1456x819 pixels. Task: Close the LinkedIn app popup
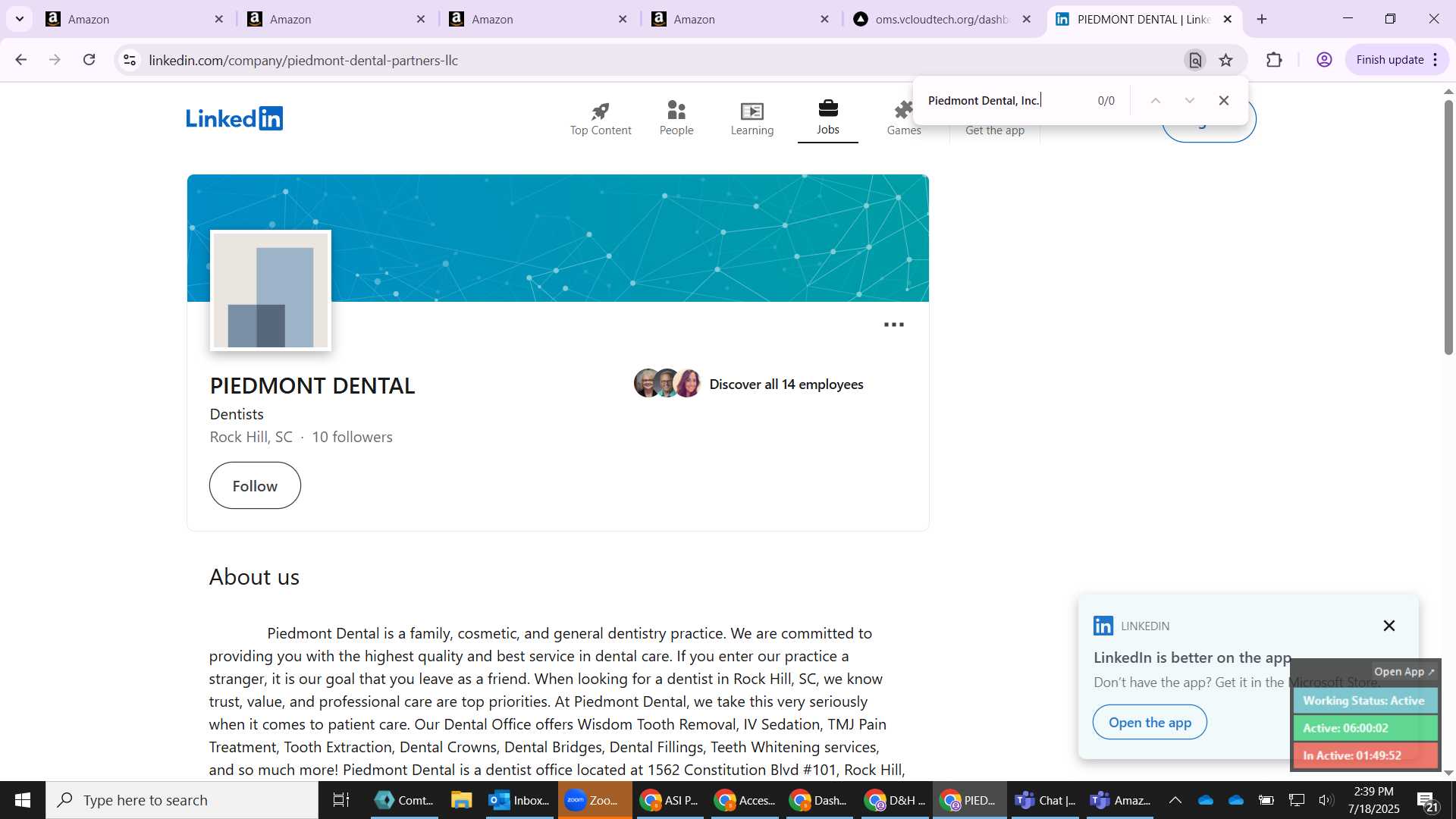click(1389, 626)
